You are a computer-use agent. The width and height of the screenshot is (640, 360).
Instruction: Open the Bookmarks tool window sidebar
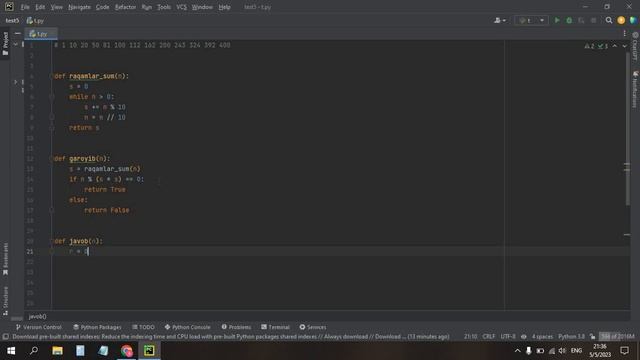click(x=5, y=259)
